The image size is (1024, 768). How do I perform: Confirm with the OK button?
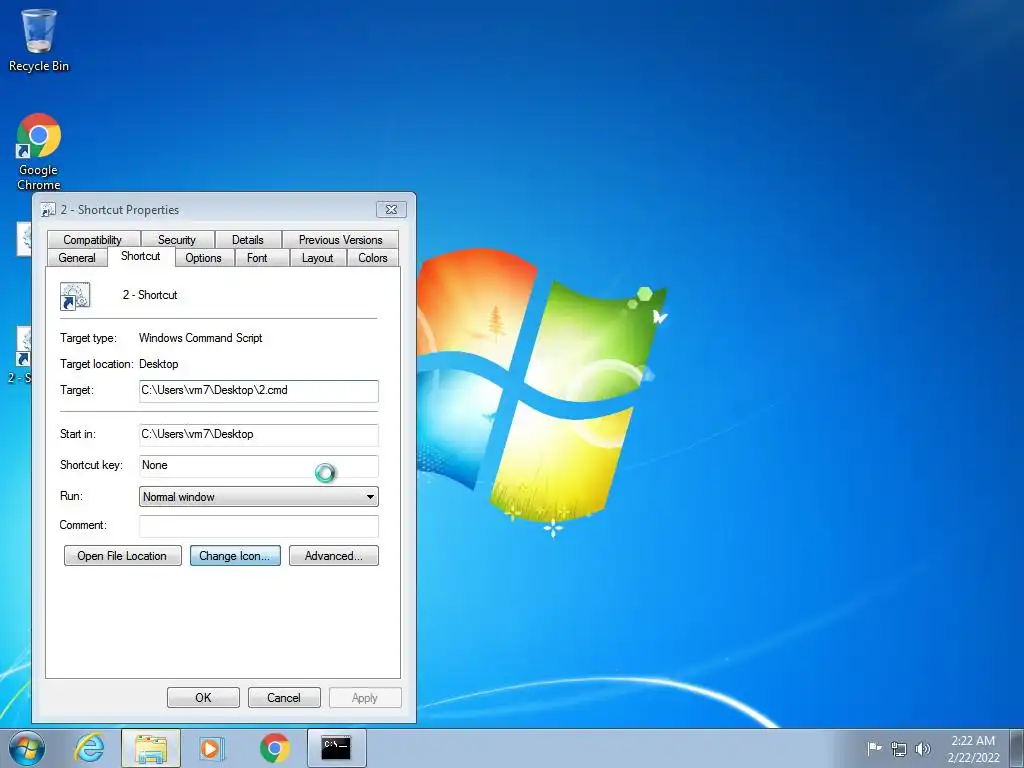[x=203, y=697]
